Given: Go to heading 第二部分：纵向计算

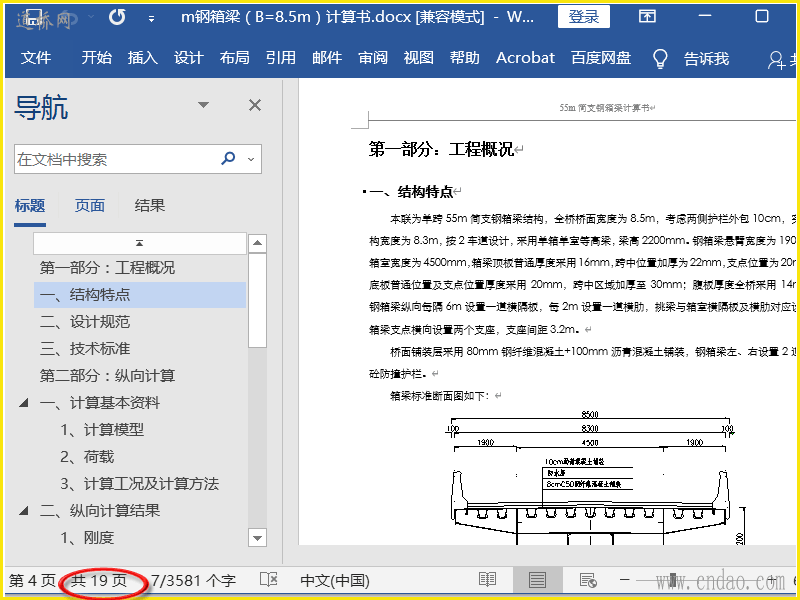Looking at the screenshot, I should pyautogui.click(x=107, y=376).
